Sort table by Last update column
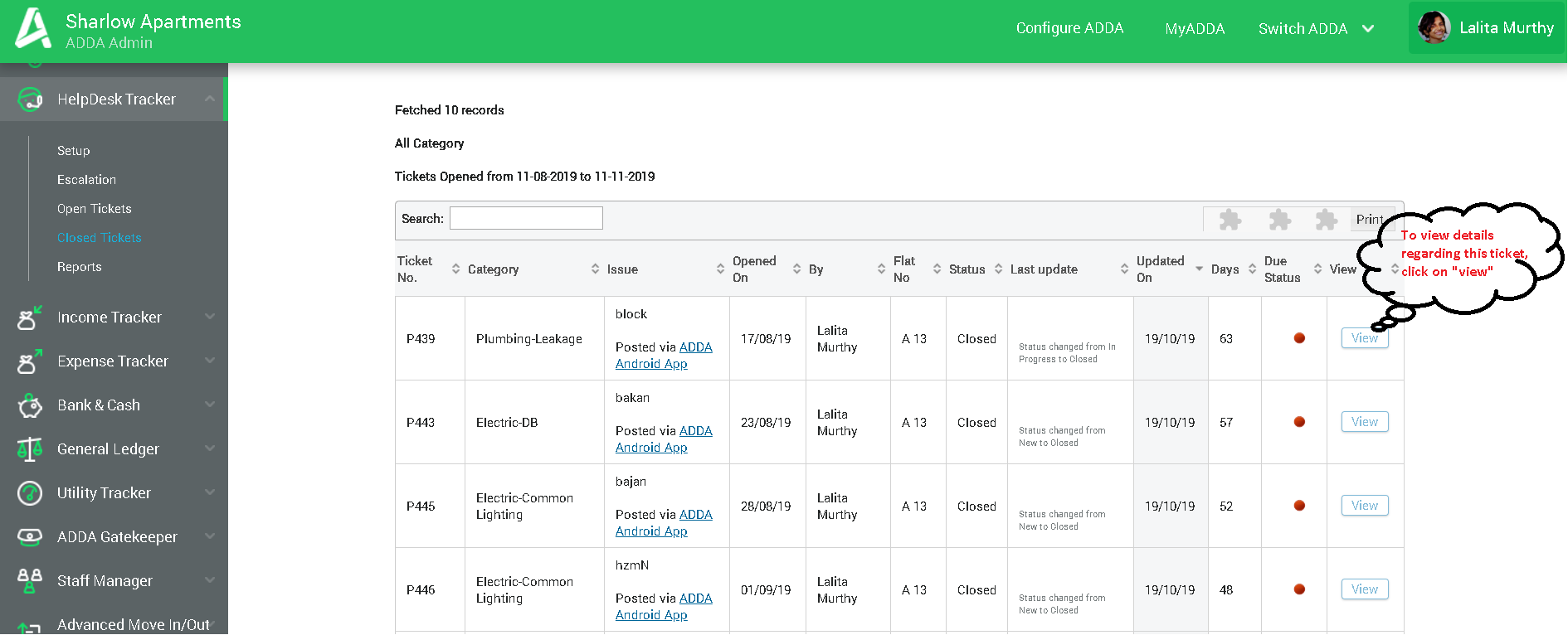 coord(1124,269)
